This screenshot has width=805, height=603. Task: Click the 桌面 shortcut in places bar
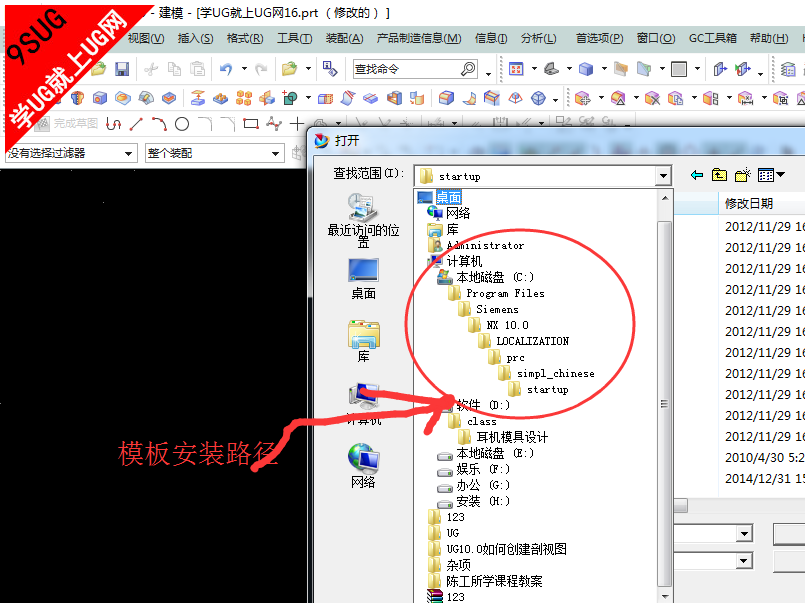click(363, 279)
